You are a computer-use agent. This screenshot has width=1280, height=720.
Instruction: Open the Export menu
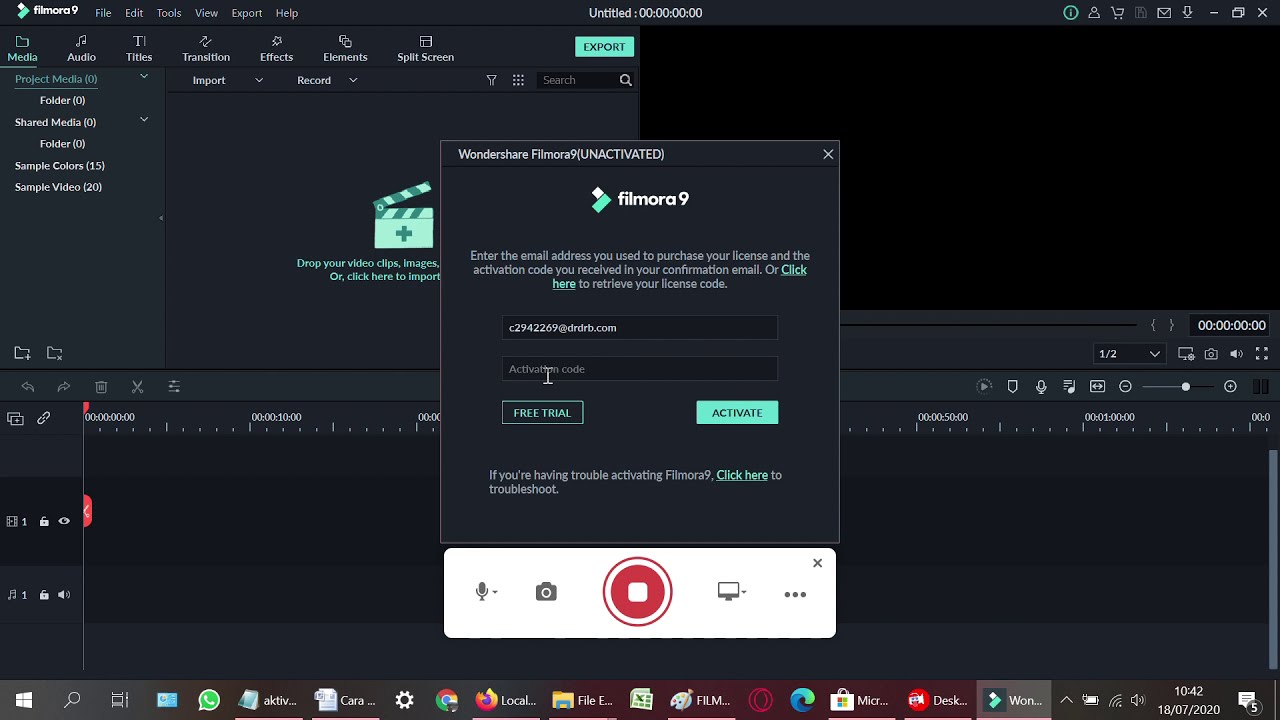(246, 13)
